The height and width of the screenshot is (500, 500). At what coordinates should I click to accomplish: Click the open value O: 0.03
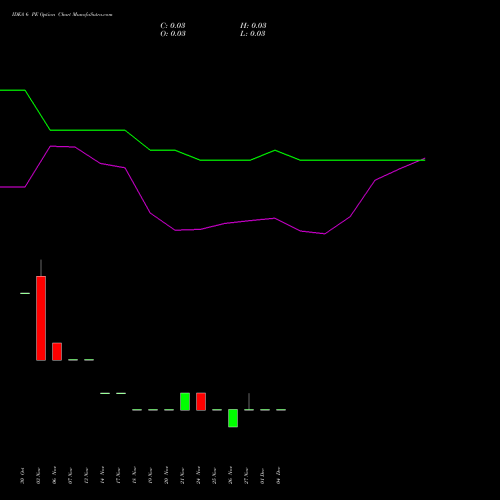tap(173, 34)
